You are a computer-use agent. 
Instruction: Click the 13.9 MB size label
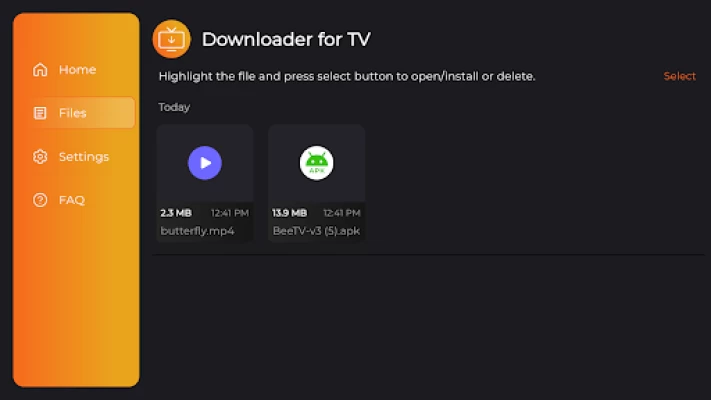pos(289,213)
